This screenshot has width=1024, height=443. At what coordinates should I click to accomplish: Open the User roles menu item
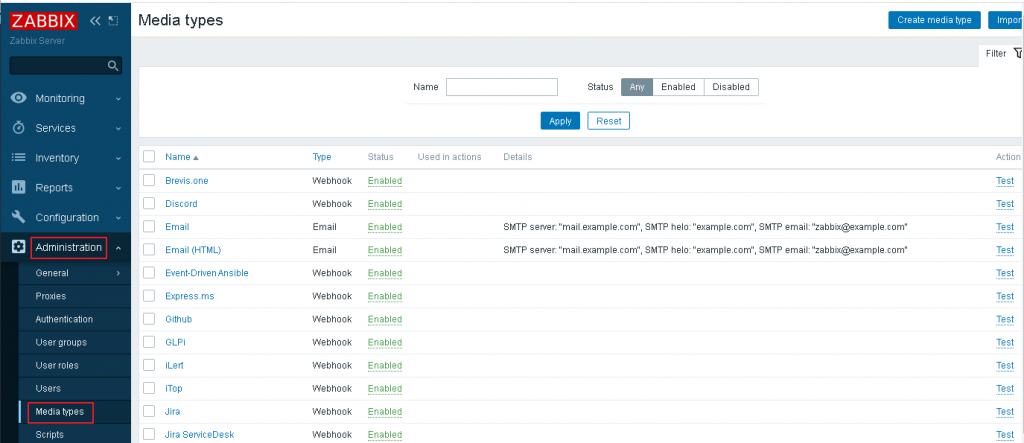tap(57, 365)
